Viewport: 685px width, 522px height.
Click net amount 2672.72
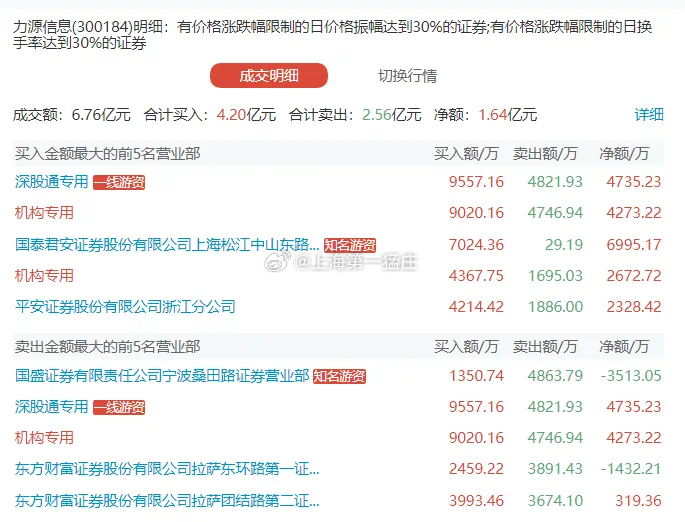(x=633, y=276)
